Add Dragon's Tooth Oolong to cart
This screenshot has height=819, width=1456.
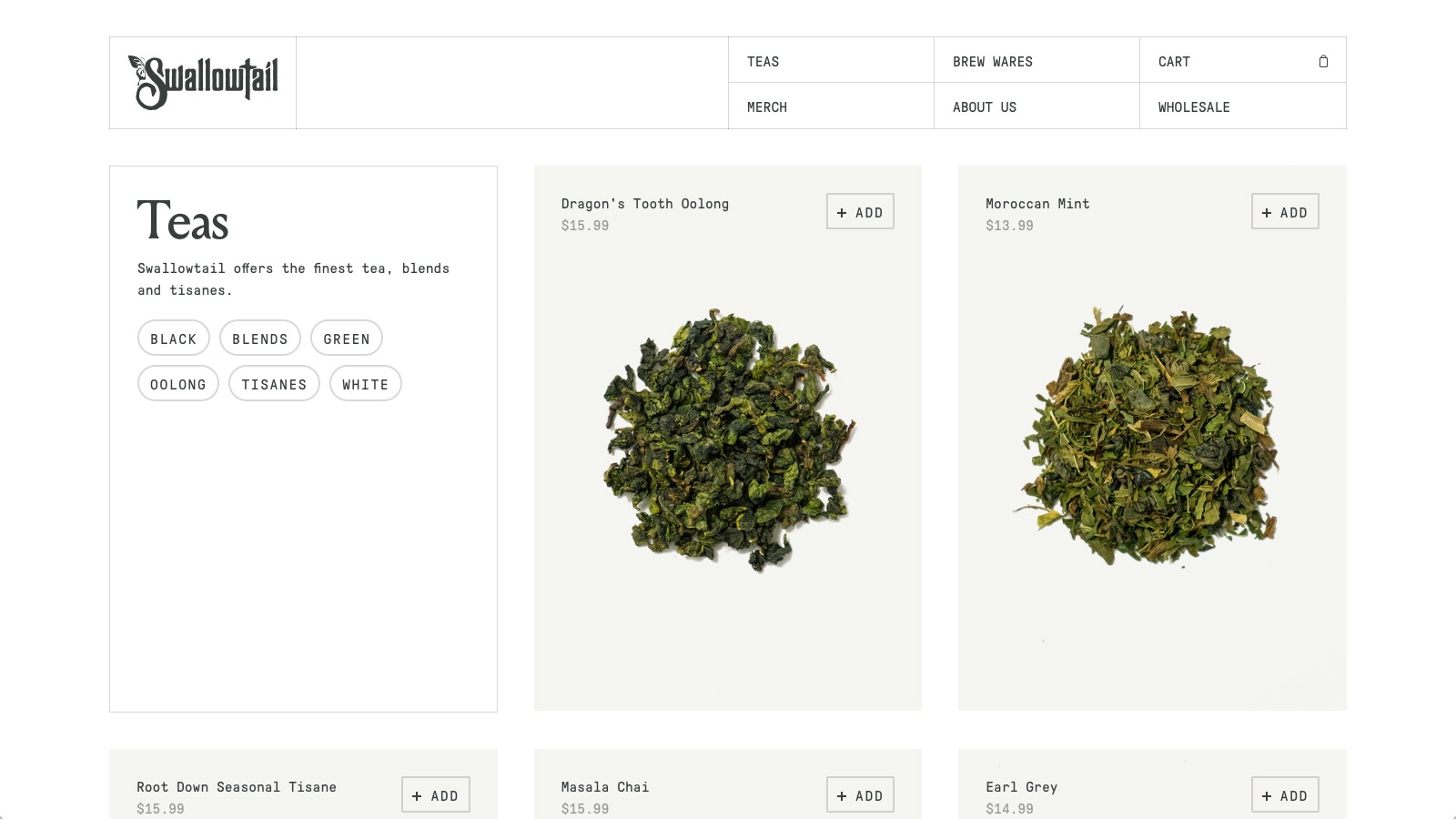[x=860, y=212]
